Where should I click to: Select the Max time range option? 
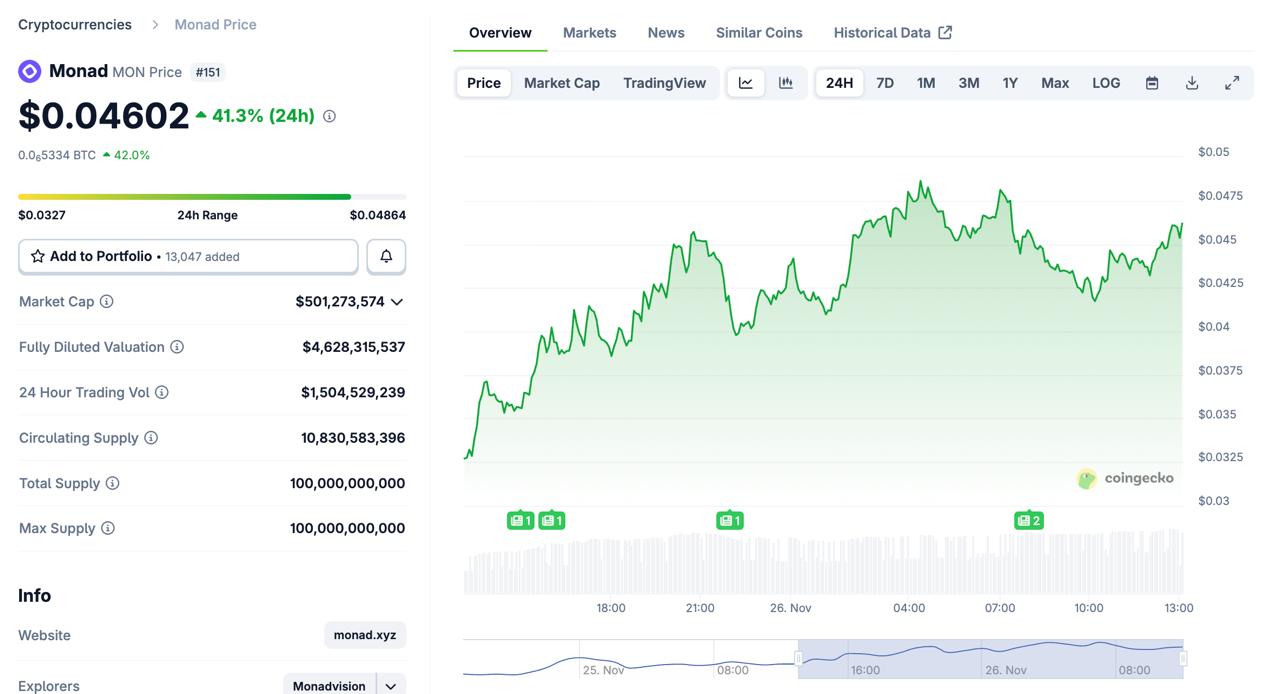1055,83
